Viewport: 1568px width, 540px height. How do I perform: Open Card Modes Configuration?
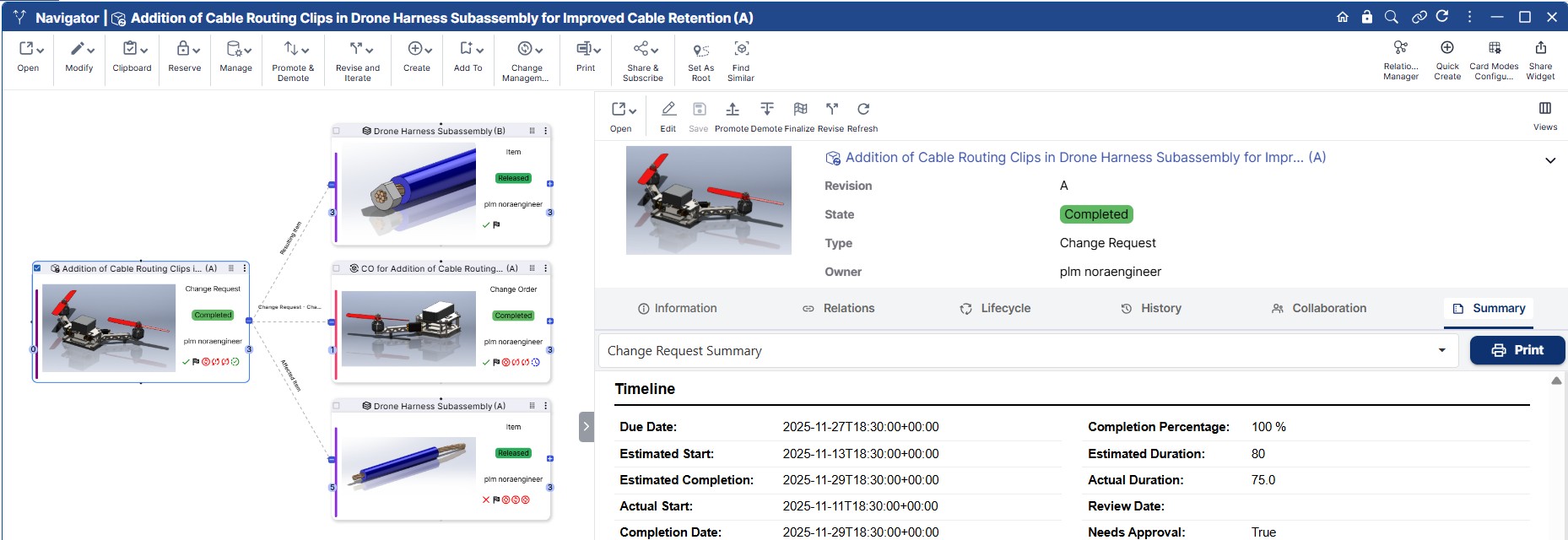1494,48
